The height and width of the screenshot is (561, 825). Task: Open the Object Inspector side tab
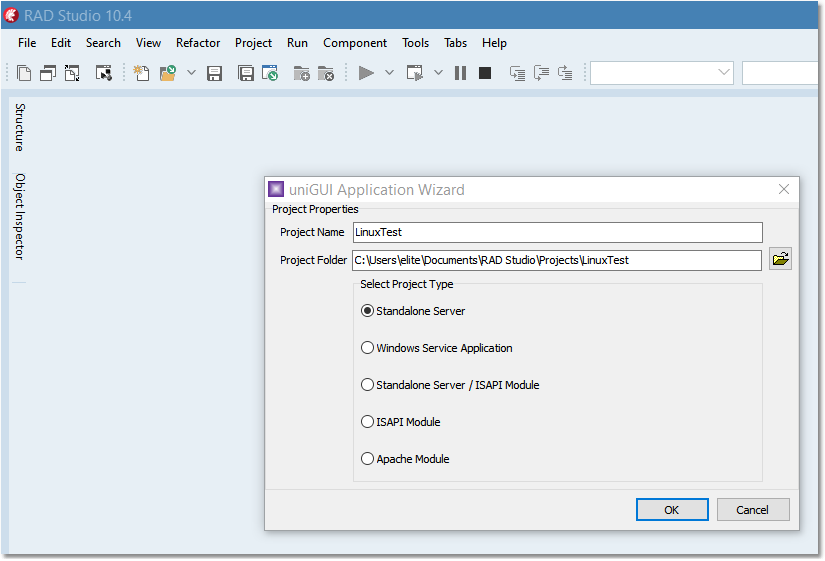[19, 216]
